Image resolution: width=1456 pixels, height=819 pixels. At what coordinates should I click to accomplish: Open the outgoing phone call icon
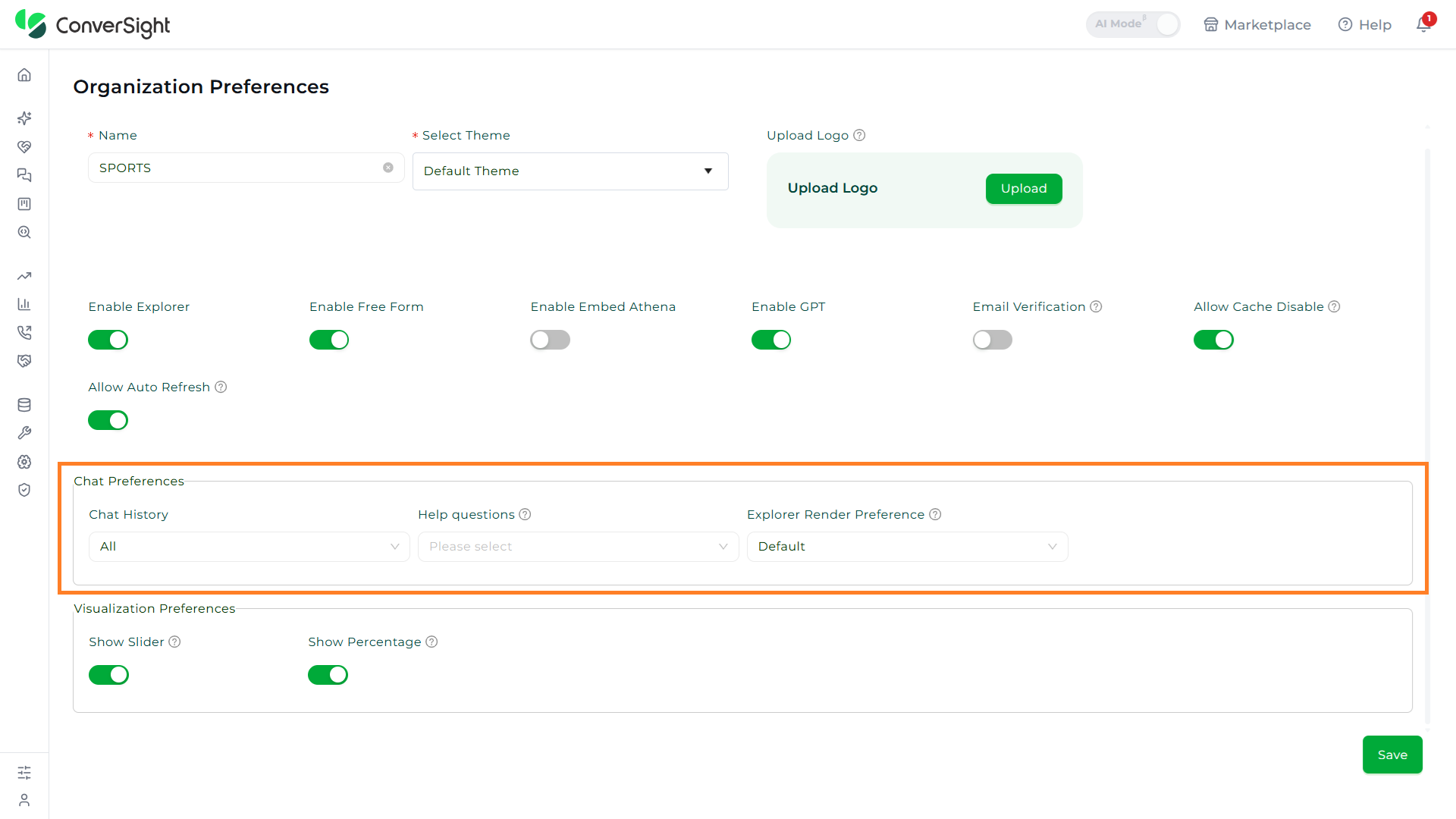[24, 332]
